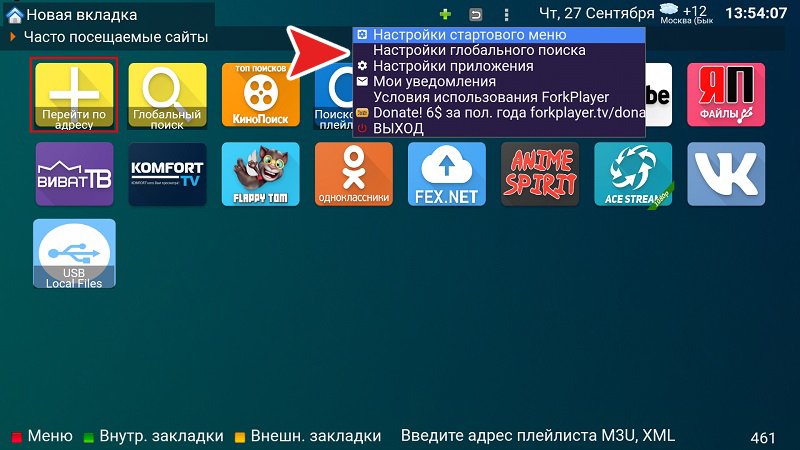
Task: Open "Настройки приложения" from the menu
Action: (x=498, y=66)
